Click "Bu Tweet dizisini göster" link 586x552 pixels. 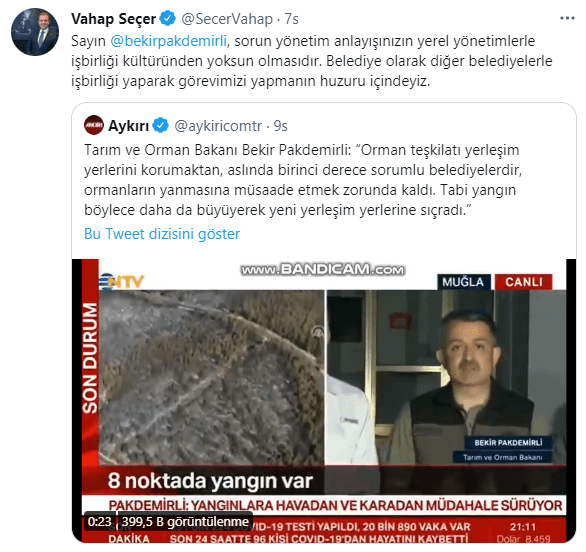coord(162,234)
